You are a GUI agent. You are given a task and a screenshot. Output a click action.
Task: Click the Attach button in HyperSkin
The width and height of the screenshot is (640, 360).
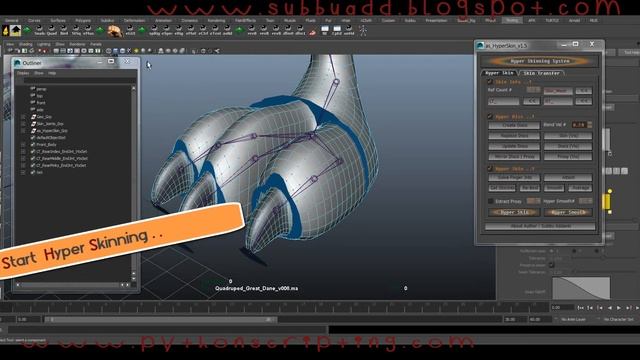point(568,178)
